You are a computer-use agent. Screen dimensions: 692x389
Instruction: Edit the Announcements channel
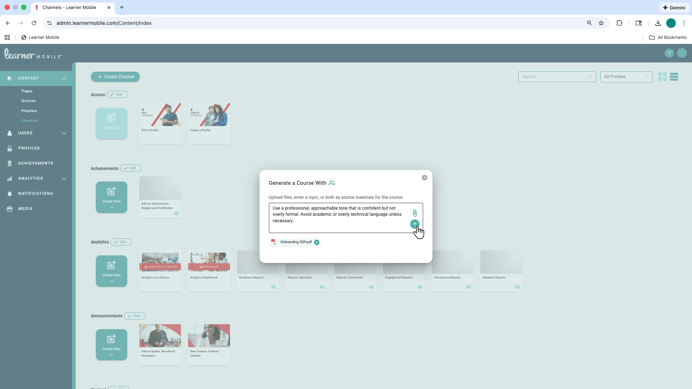pyautogui.click(x=135, y=316)
